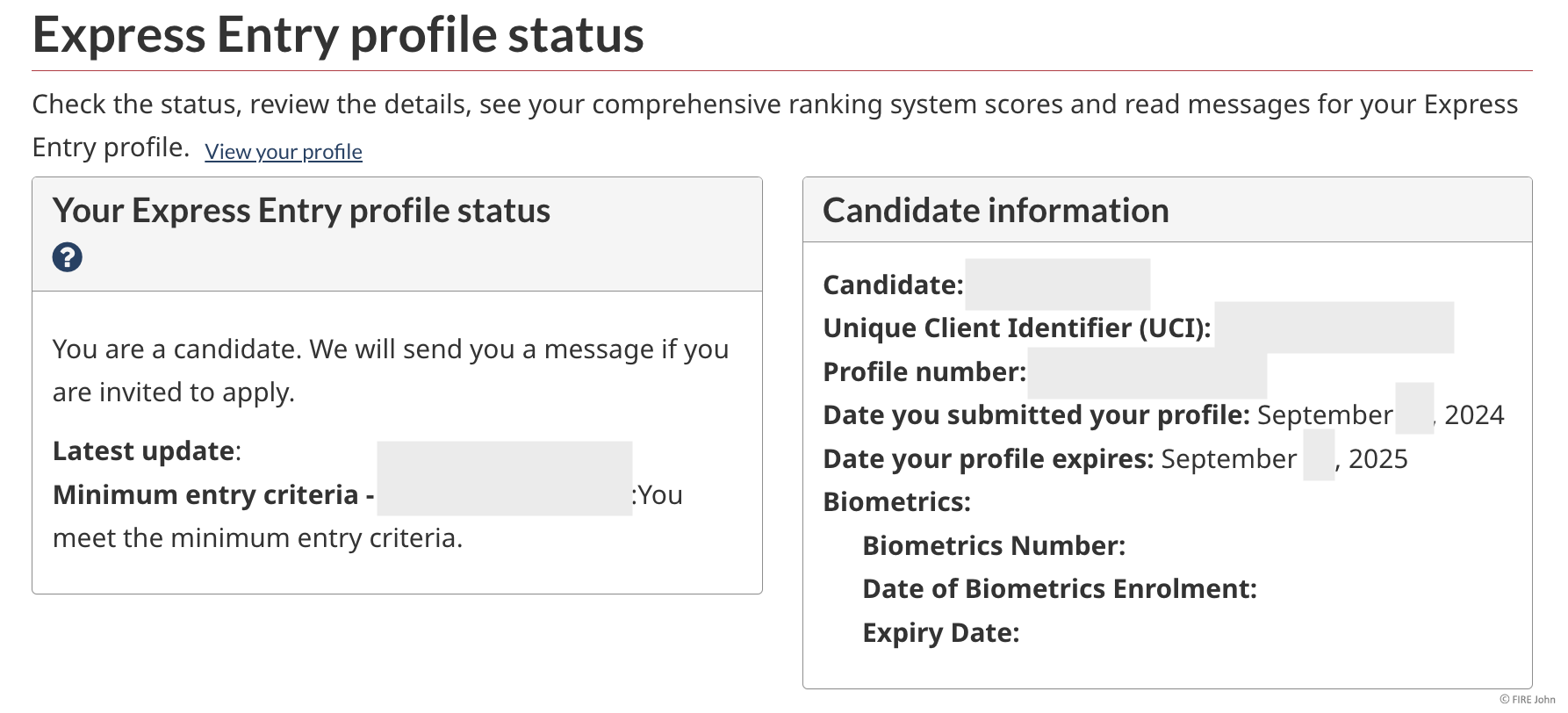1568x713 pixels.
Task: Click the Latest update label
Action: point(145,451)
